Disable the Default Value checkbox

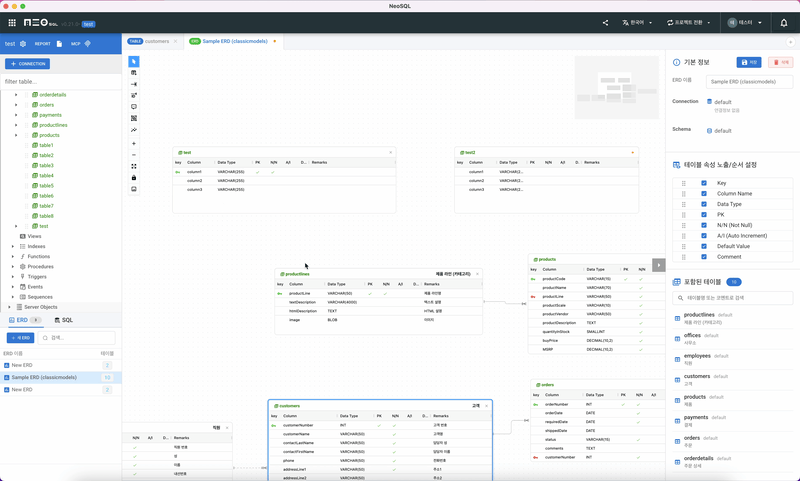click(x=704, y=246)
